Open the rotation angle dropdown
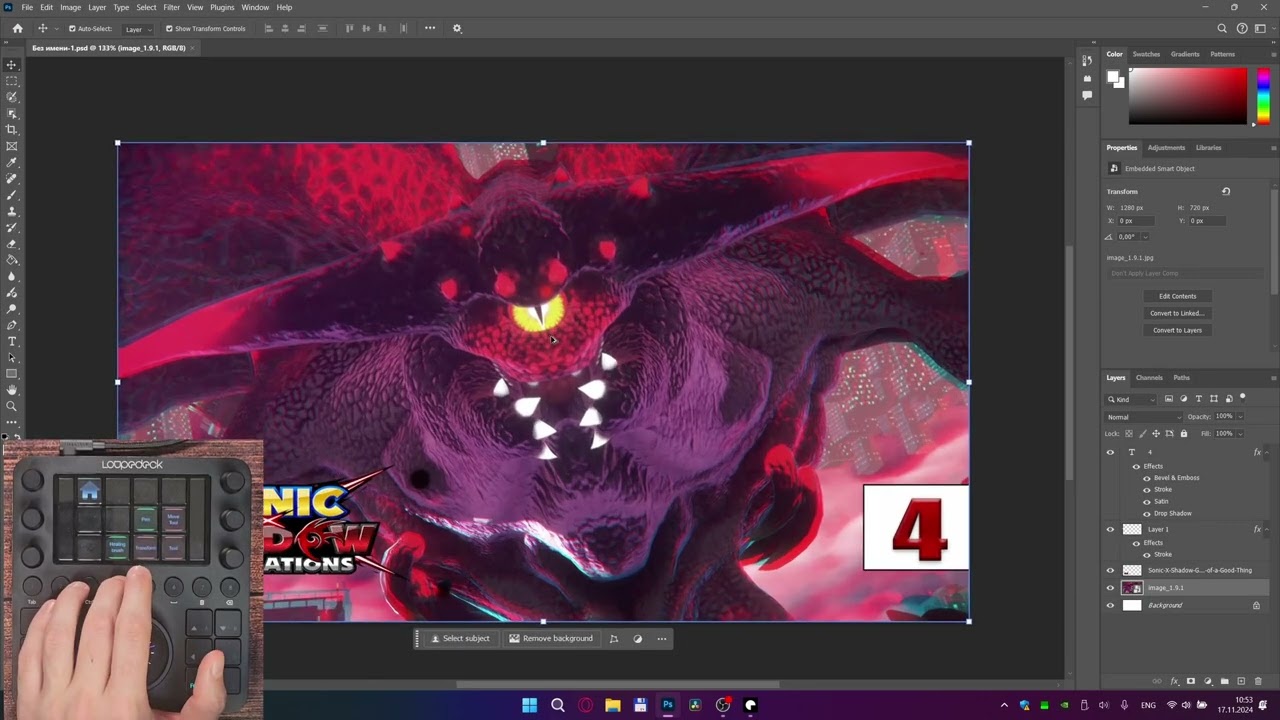The width and height of the screenshot is (1280, 720). pyautogui.click(x=1145, y=237)
